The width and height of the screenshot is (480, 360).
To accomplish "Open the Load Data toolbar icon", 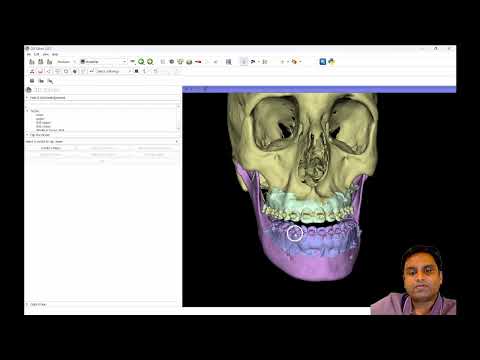I will (x=32, y=62).
